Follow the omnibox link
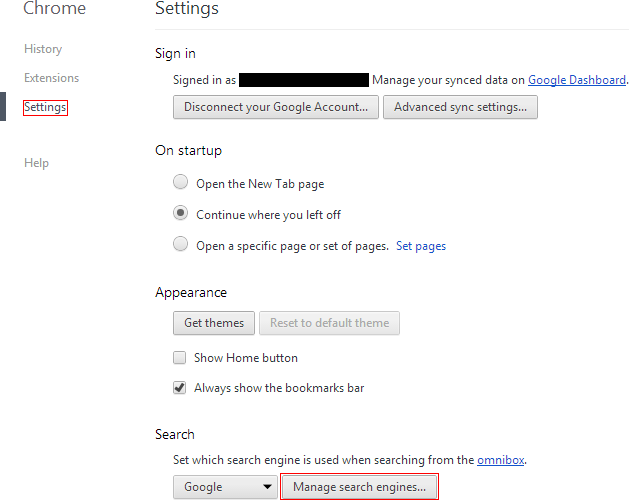The width and height of the screenshot is (629, 500). 501,460
